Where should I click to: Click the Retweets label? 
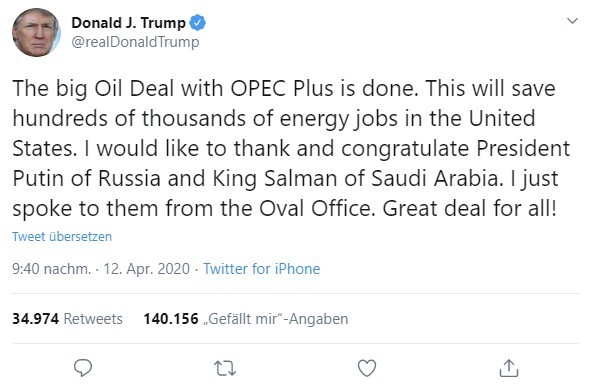tap(93, 319)
